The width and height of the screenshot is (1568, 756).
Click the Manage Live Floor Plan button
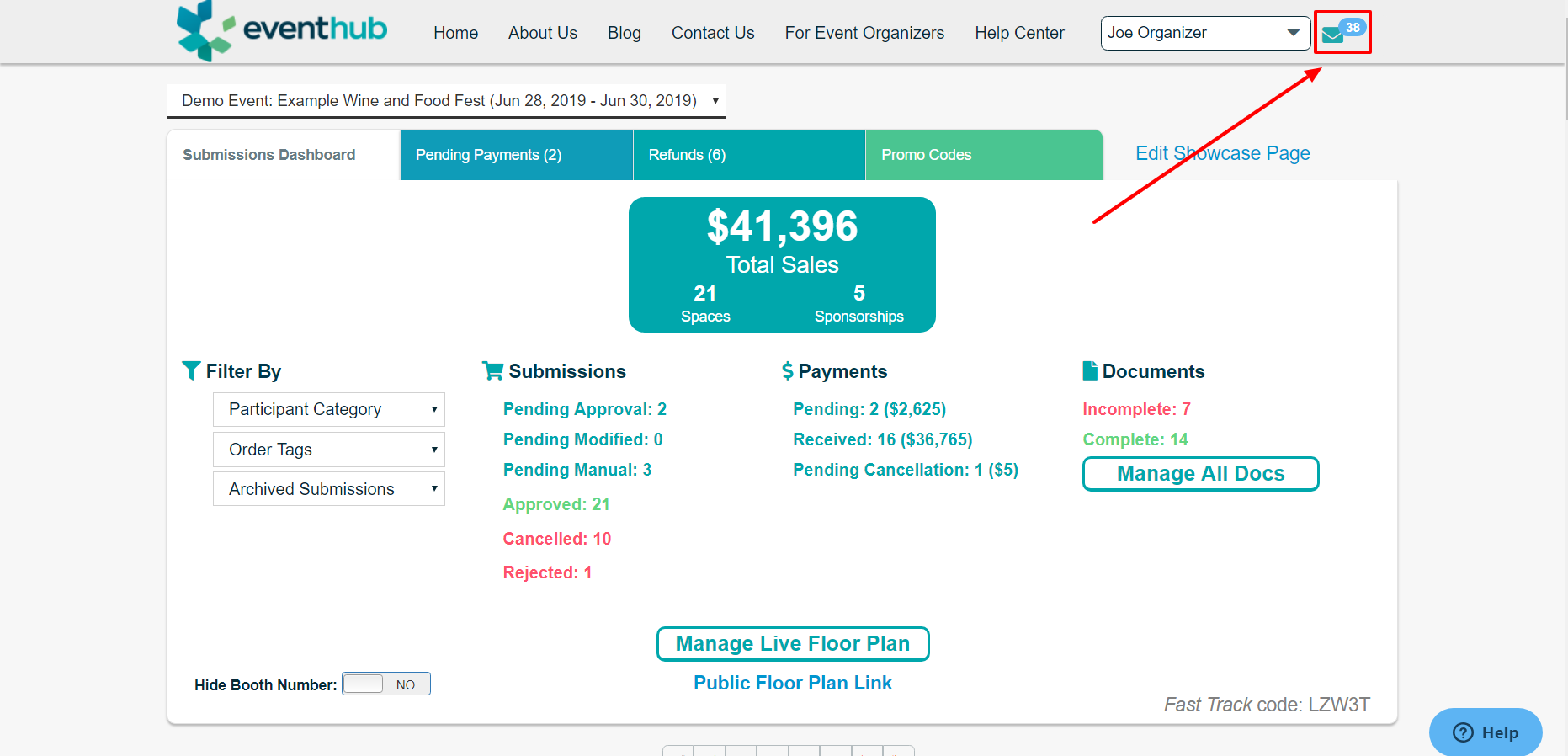pos(793,644)
